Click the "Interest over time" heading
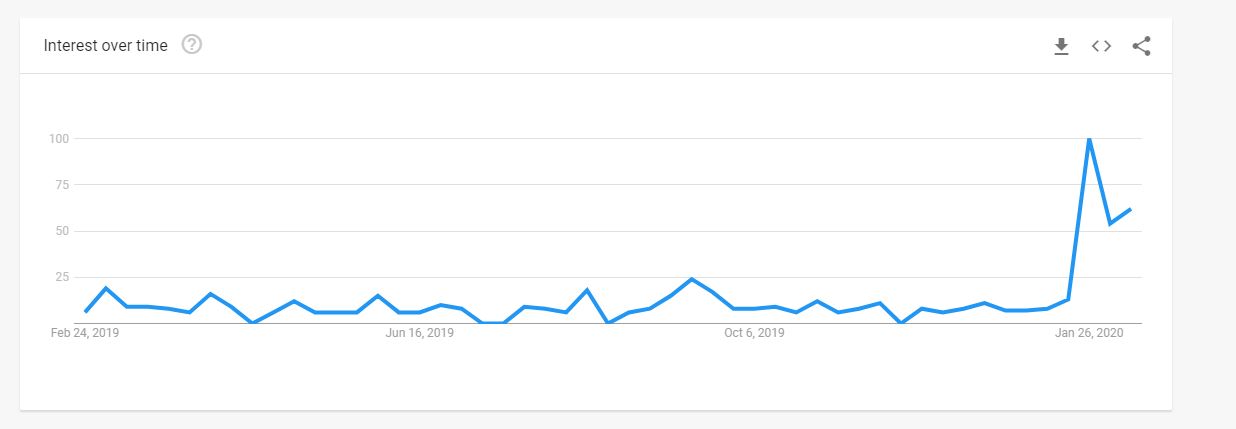1236x429 pixels. (x=106, y=46)
